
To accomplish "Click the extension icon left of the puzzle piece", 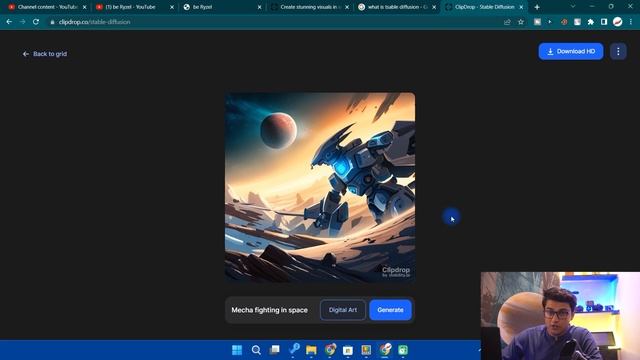I will click(577, 22).
